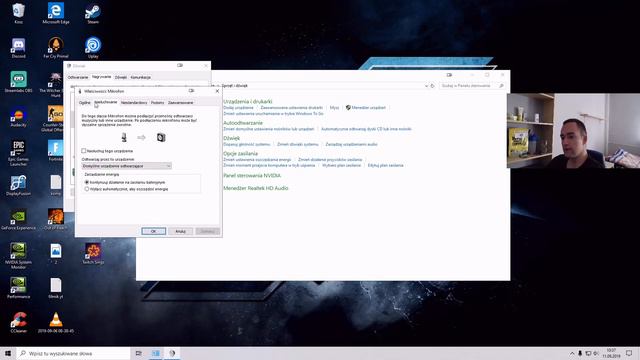Click the microphone tray icon

click(580, 353)
